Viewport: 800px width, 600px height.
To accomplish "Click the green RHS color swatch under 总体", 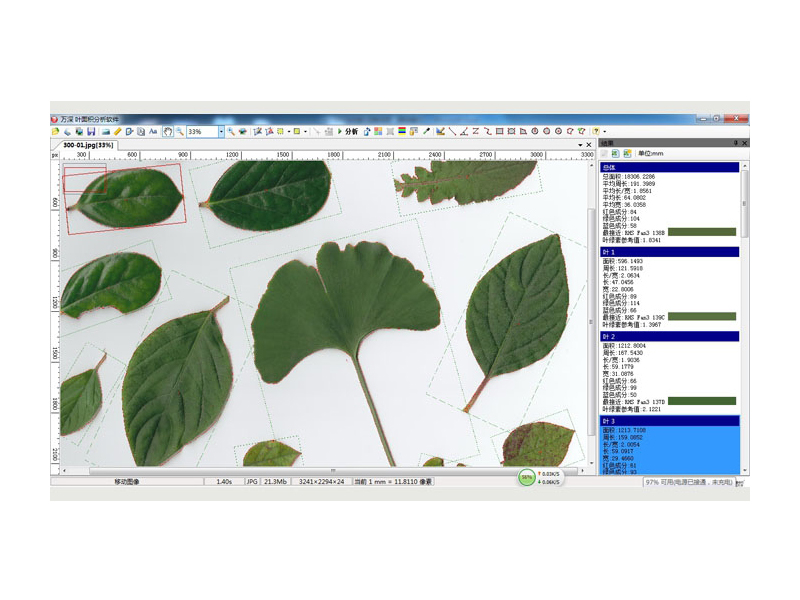I will tap(701, 232).
